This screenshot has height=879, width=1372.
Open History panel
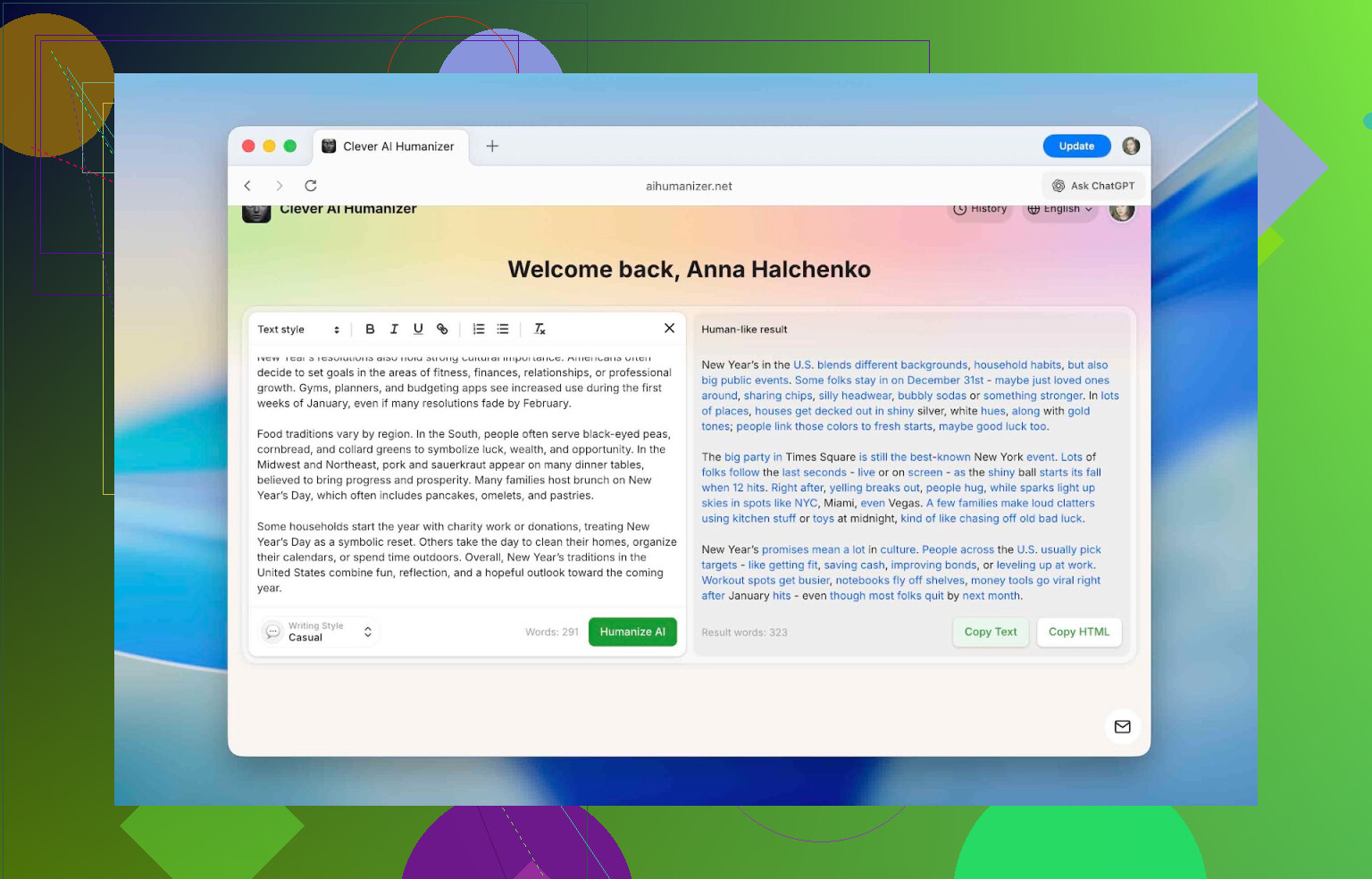pos(980,209)
